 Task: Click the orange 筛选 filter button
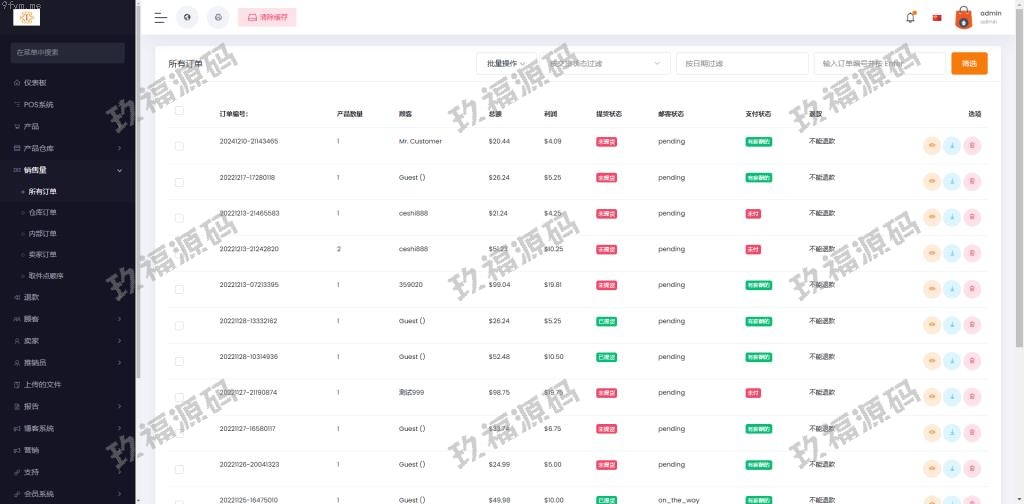pos(969,63)
